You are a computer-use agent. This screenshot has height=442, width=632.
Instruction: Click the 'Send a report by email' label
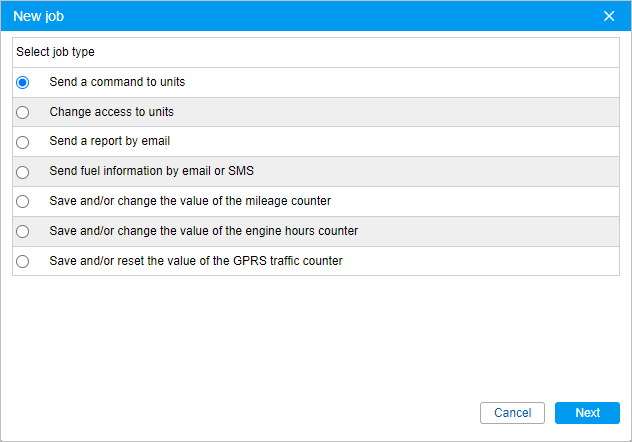110,141
